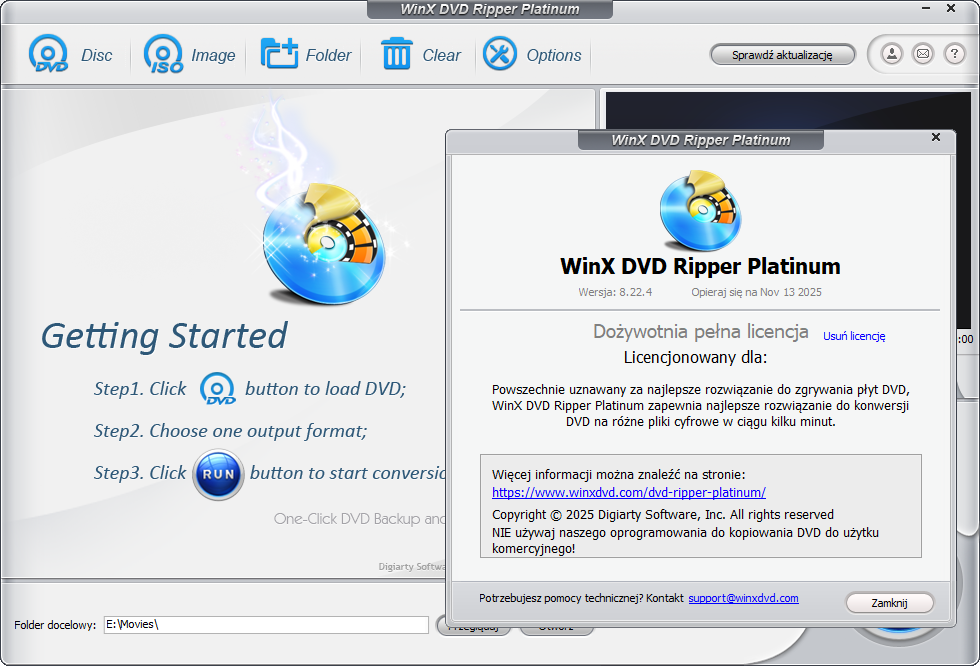Viewport: 980px width, 666px height.
Task: Click the Opieraj się na Nov 13 2025 text
Action: click(x=756, y=292)
